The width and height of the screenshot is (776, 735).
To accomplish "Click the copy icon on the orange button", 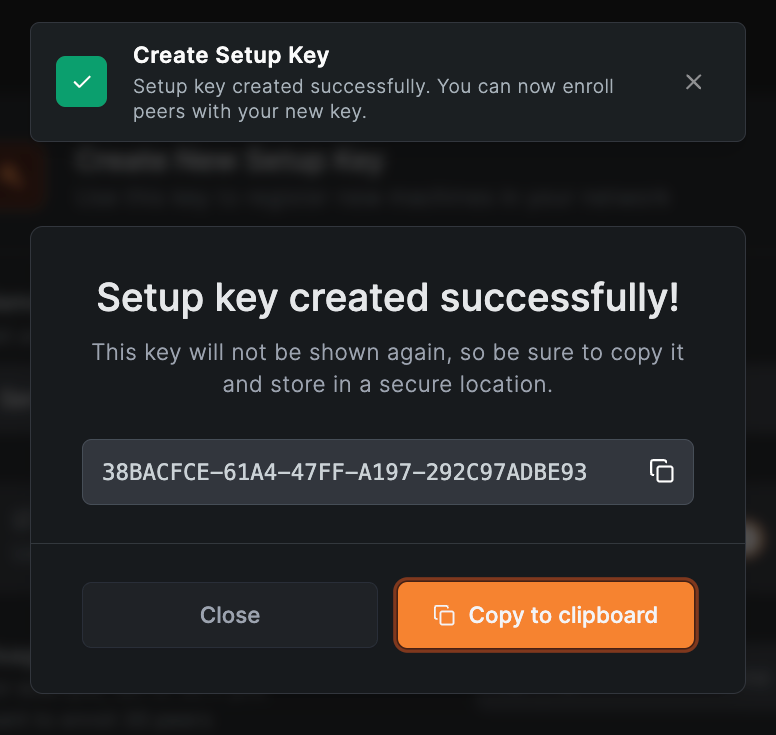I will [443, 615].
